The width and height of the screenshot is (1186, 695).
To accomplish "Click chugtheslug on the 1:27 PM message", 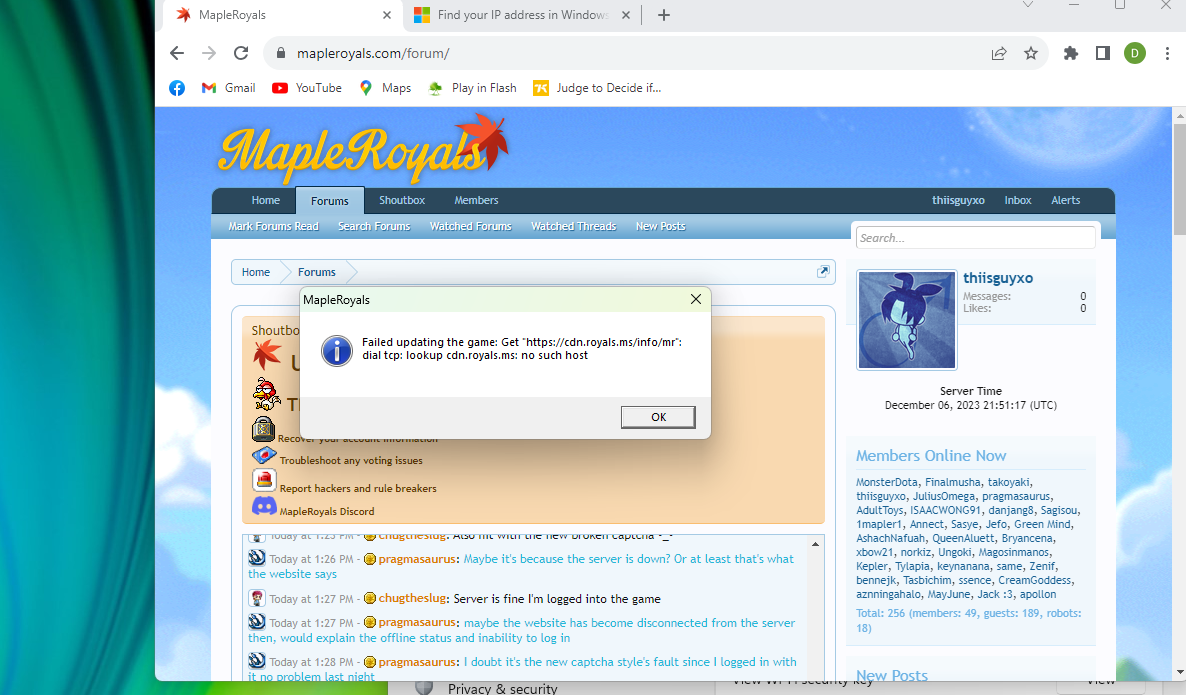I will tap(412, 598).
